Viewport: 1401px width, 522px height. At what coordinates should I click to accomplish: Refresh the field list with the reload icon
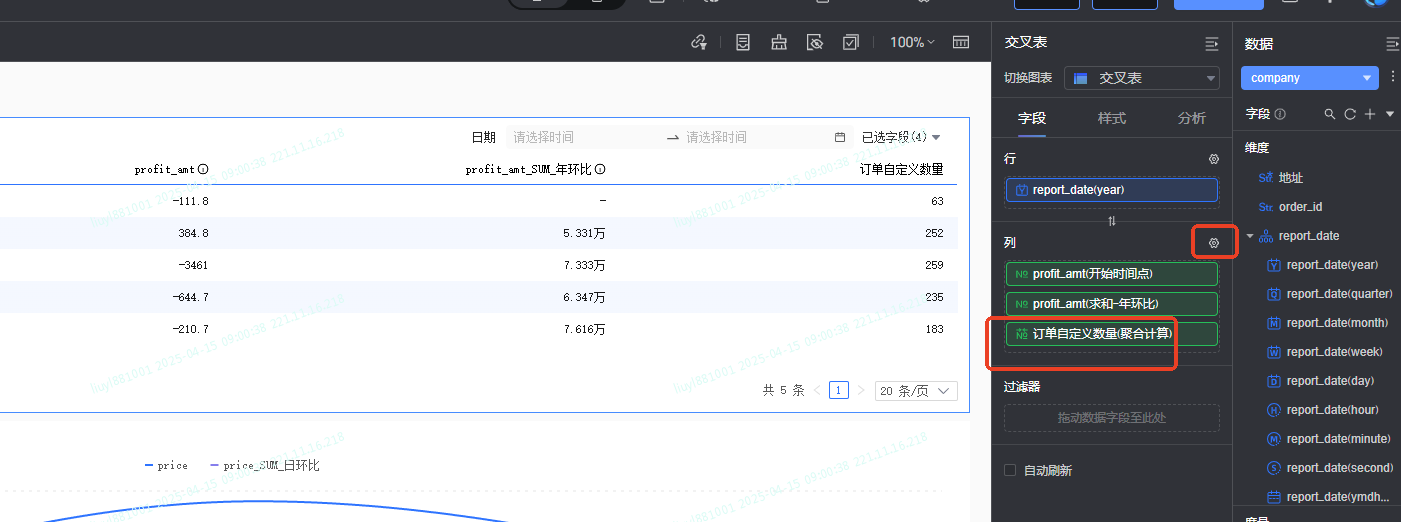click(x=1350, y=114)
